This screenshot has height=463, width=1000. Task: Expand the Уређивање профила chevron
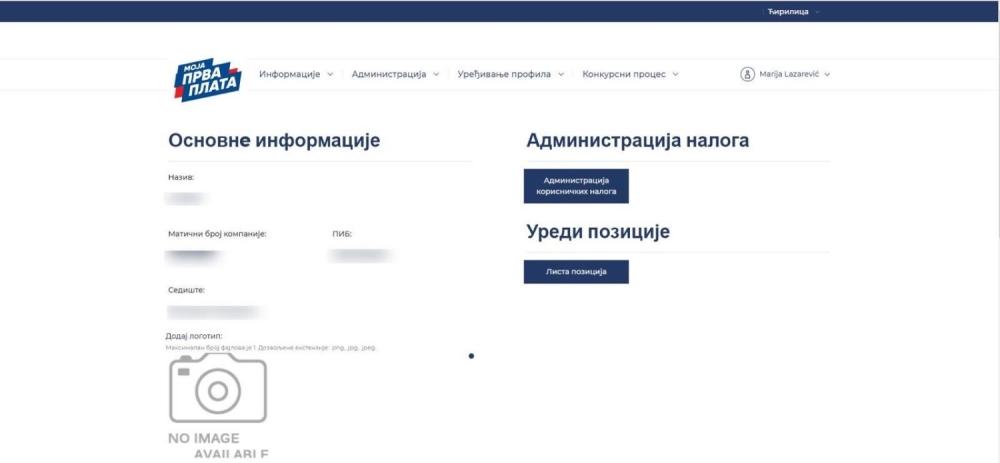click(561, 74)
